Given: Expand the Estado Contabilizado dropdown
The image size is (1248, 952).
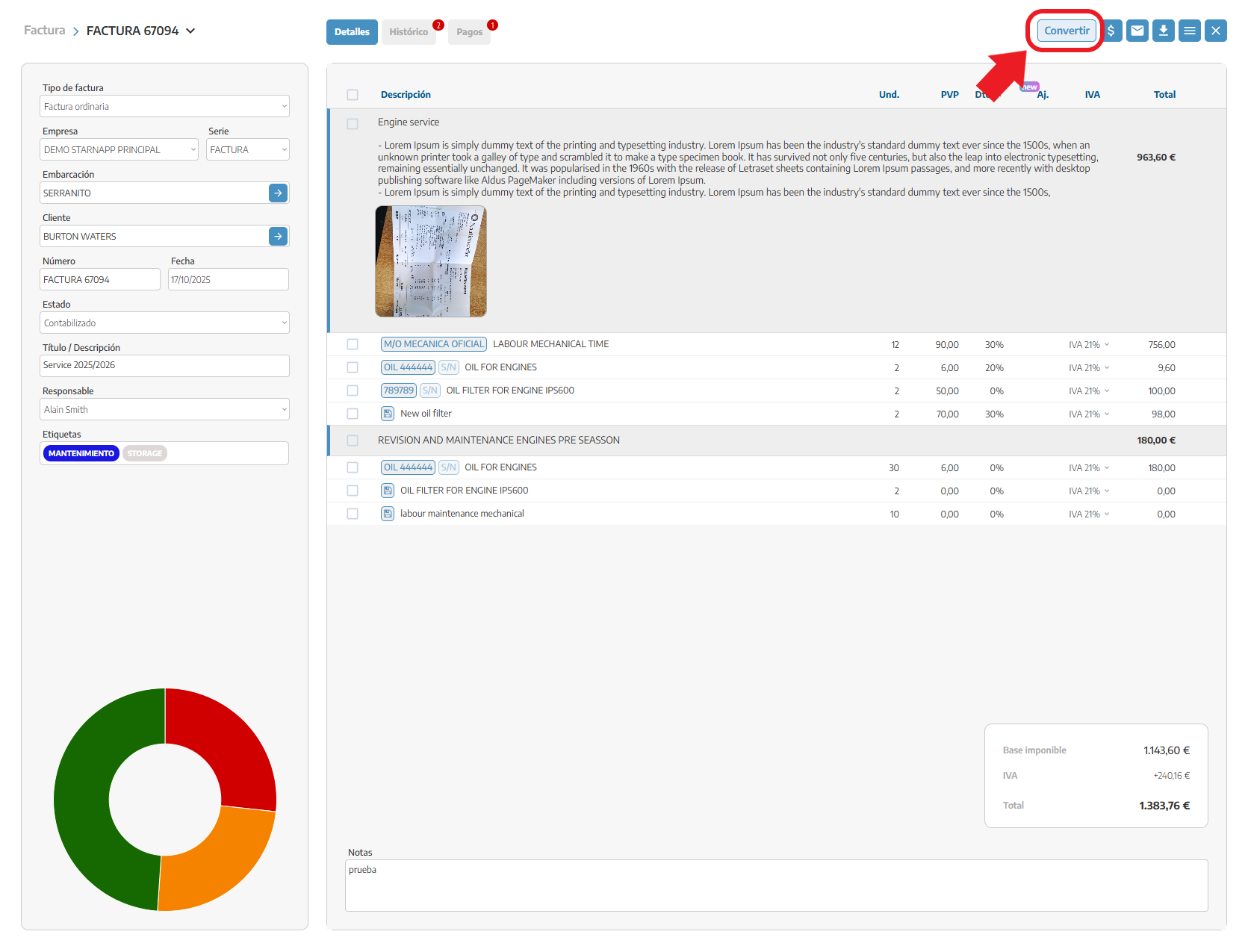Looking at the screenshot, I should coord(164,323).
